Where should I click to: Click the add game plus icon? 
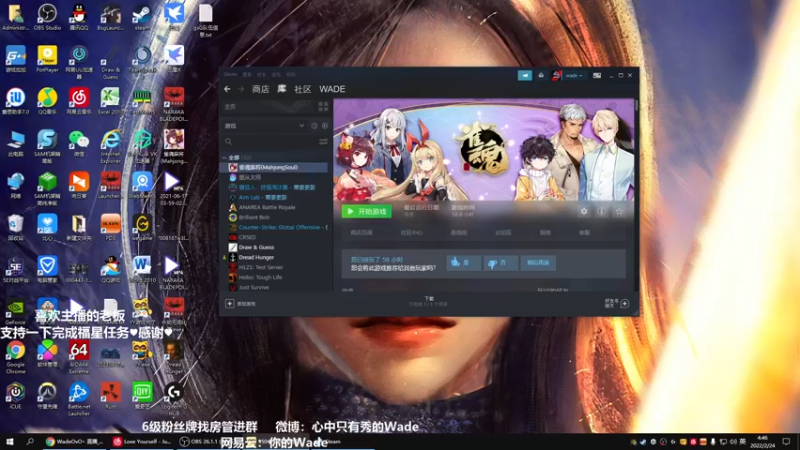pyautogui.click(x=230, y=304)
